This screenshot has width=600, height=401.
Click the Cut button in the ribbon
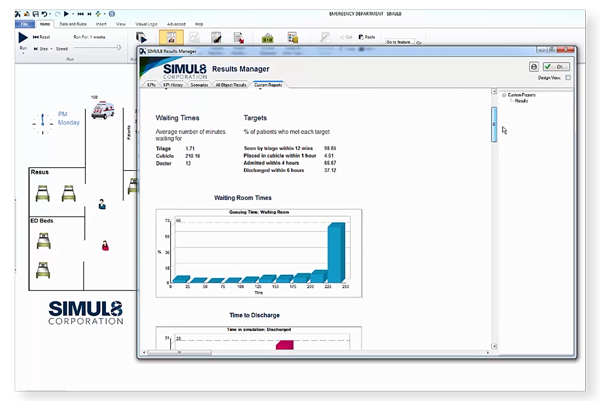click(x=346, y=37)
